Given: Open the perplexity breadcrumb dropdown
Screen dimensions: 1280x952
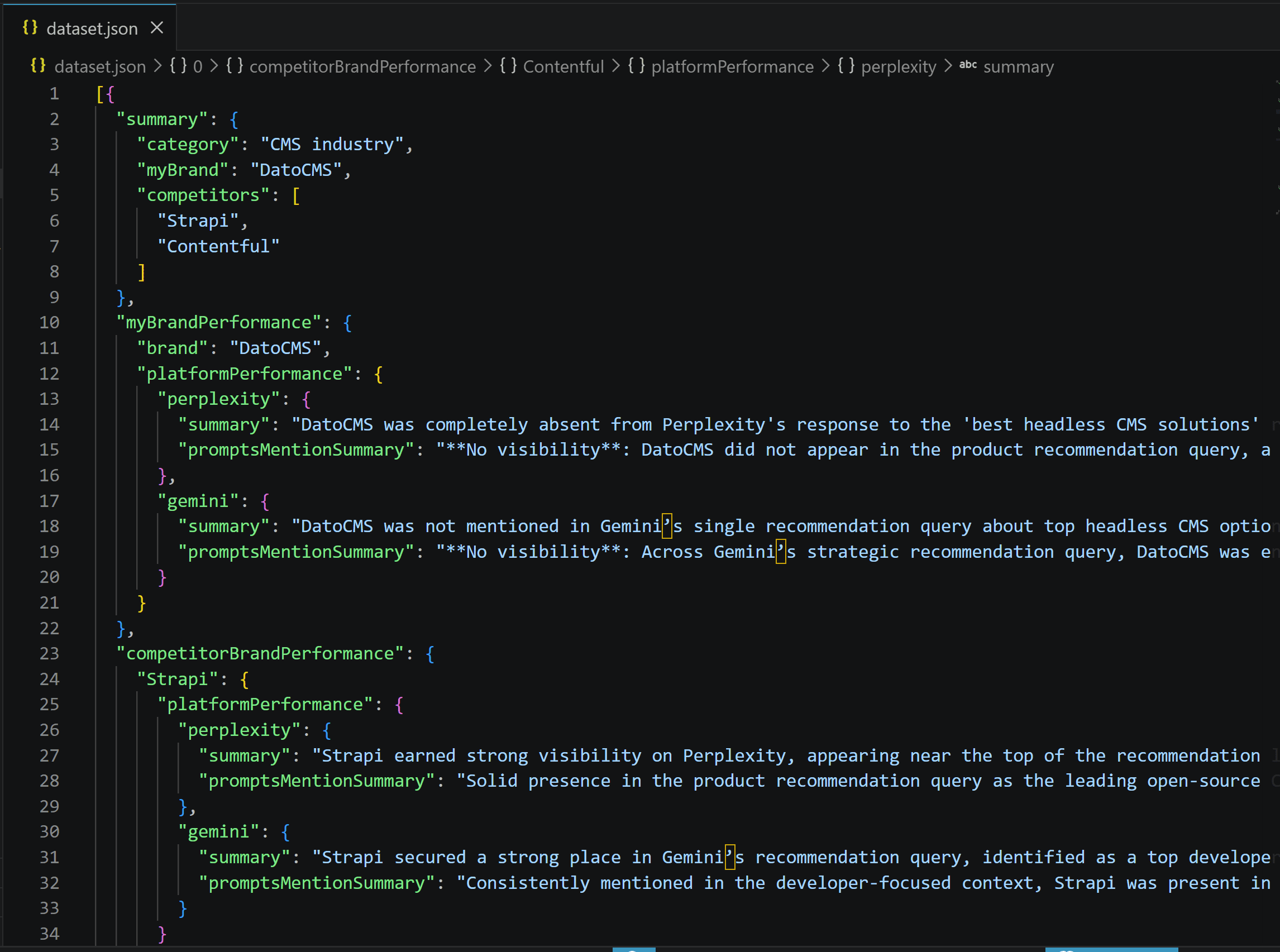Looking at the screenshot, I should [x=899, y=66].
